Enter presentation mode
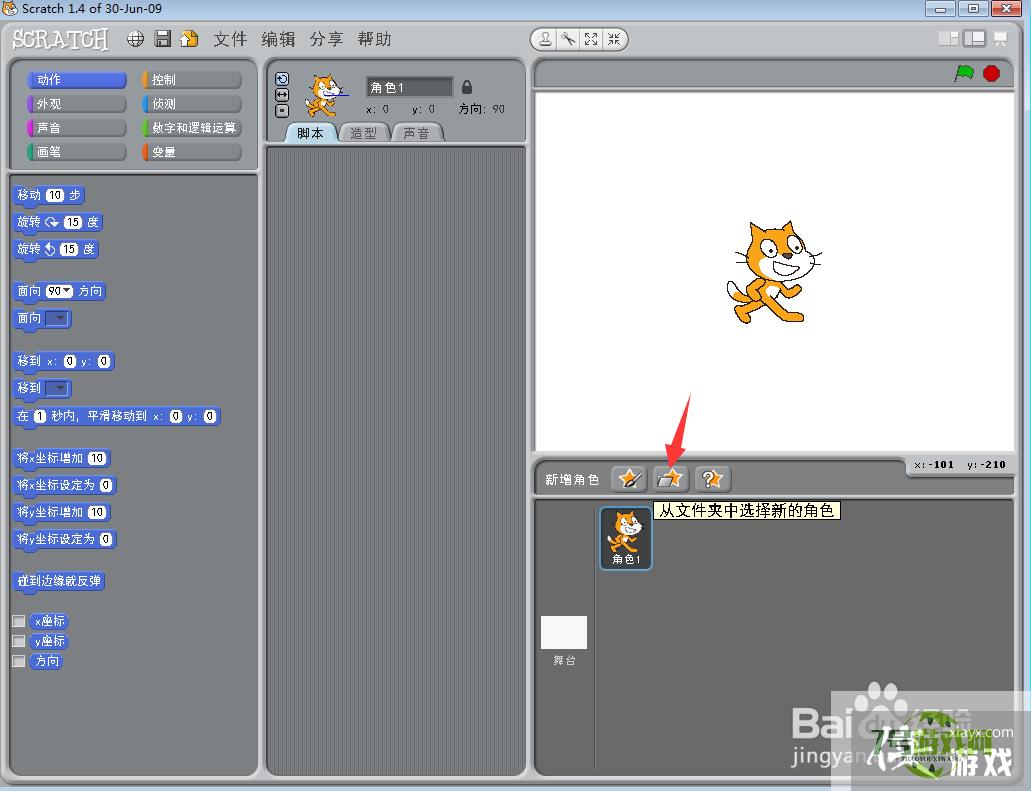1031x791 pixels. pyautogui.click(x=1001, y=39)
